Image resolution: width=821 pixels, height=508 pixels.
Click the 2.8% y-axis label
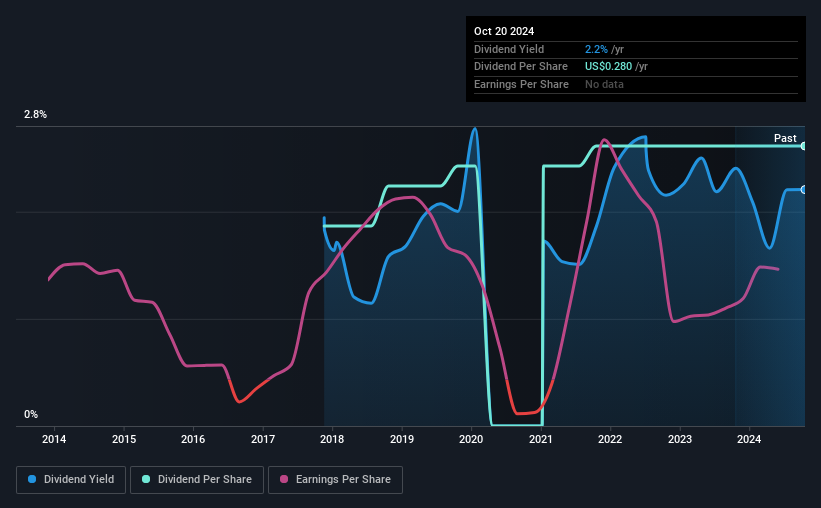tap(35, 115)
